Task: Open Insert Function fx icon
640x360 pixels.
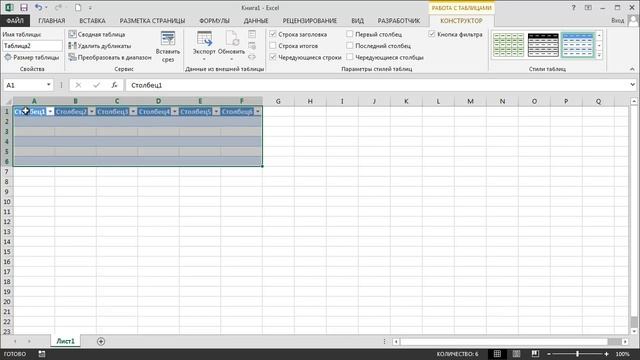Action: coord(114,85)
